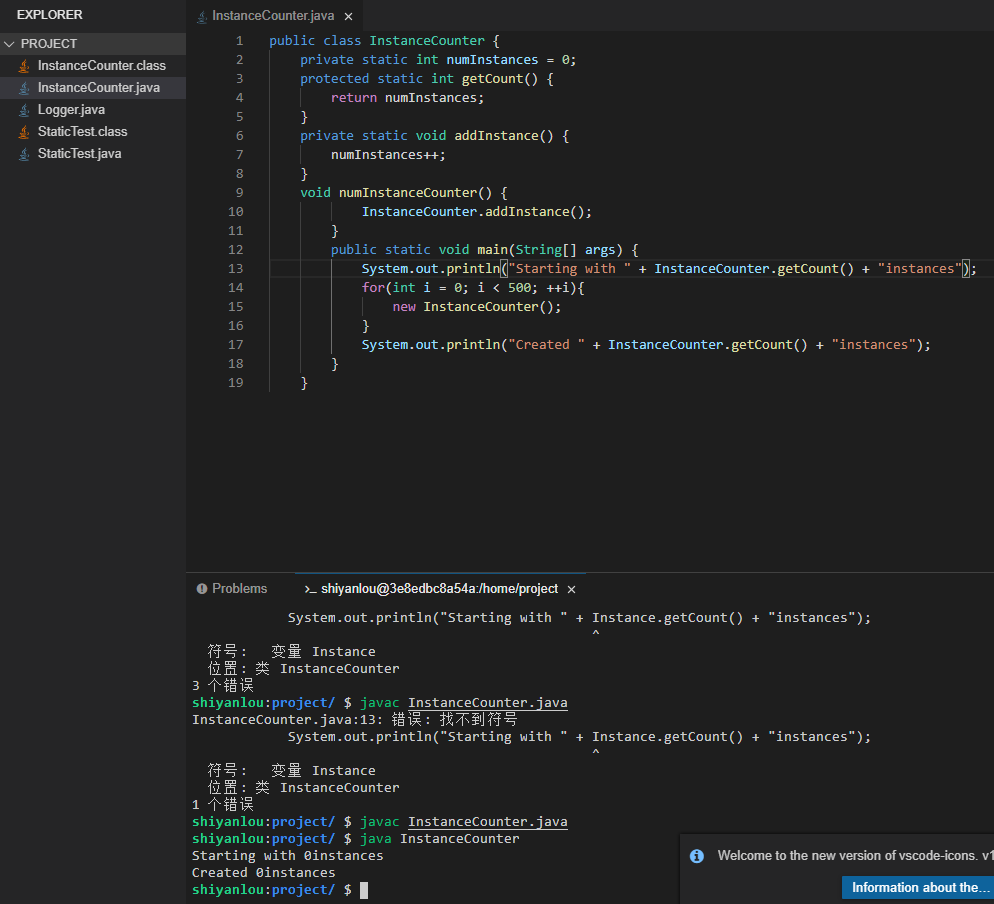Click the terminal prompt icon on terminal tab

point(310,590)
